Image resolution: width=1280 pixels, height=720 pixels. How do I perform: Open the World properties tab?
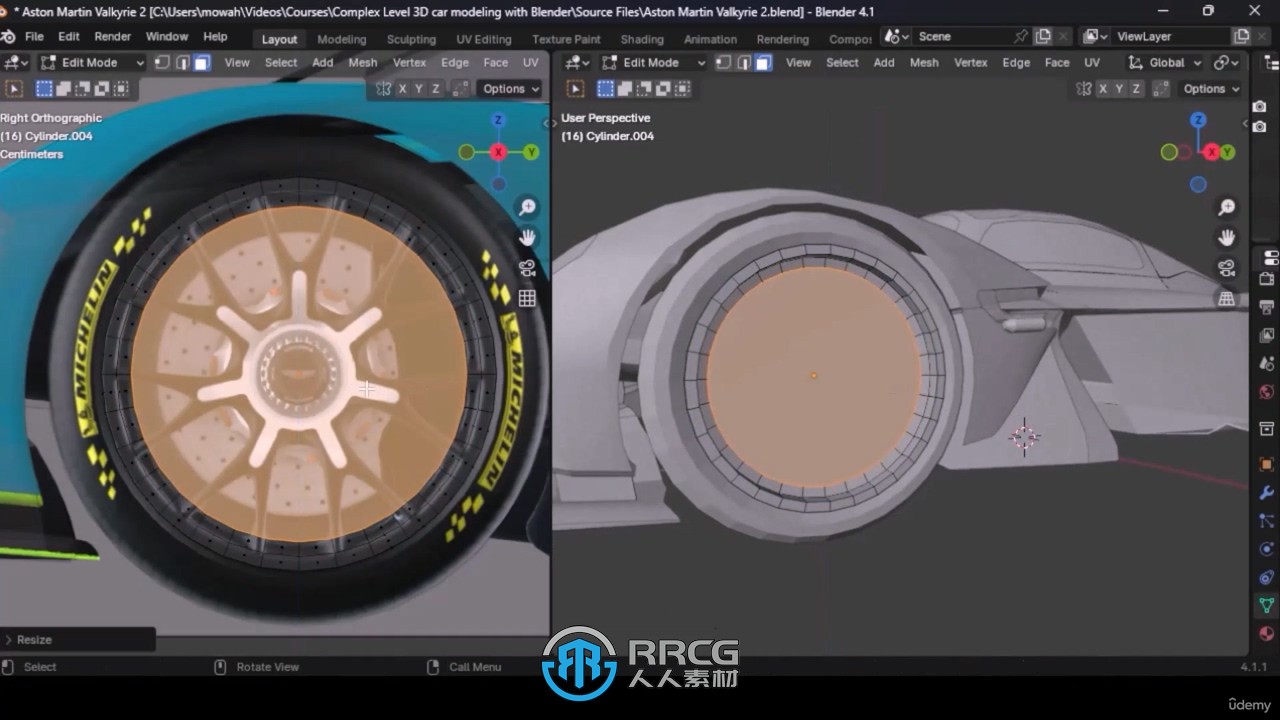[1266, 391]
